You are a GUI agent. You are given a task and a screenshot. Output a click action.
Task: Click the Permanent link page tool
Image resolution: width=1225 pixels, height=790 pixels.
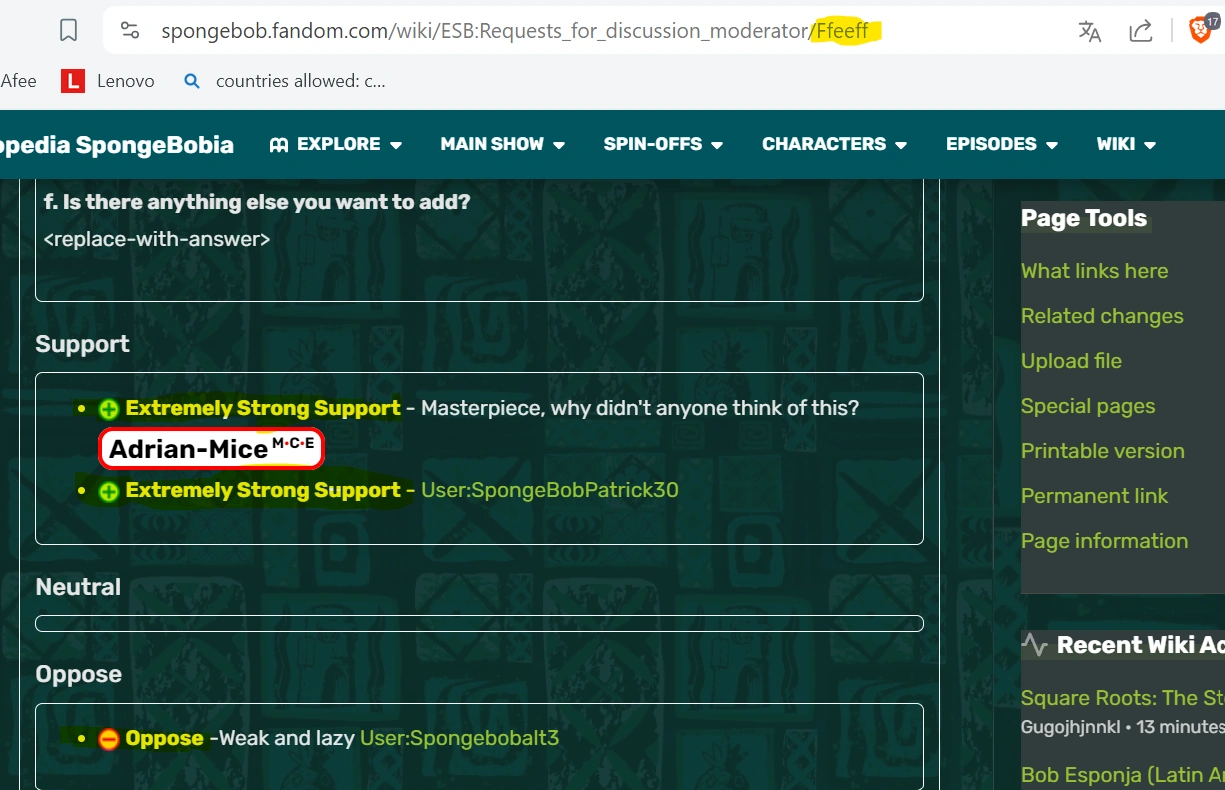[x=1094, y=495]
